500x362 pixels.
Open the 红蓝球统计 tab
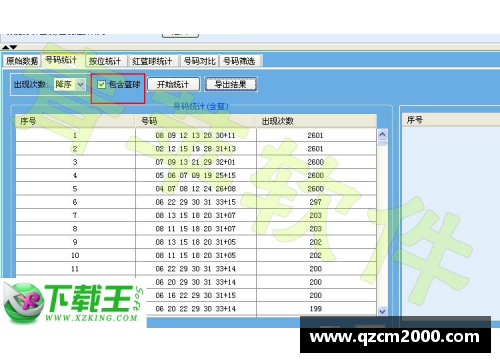[153, 61]
